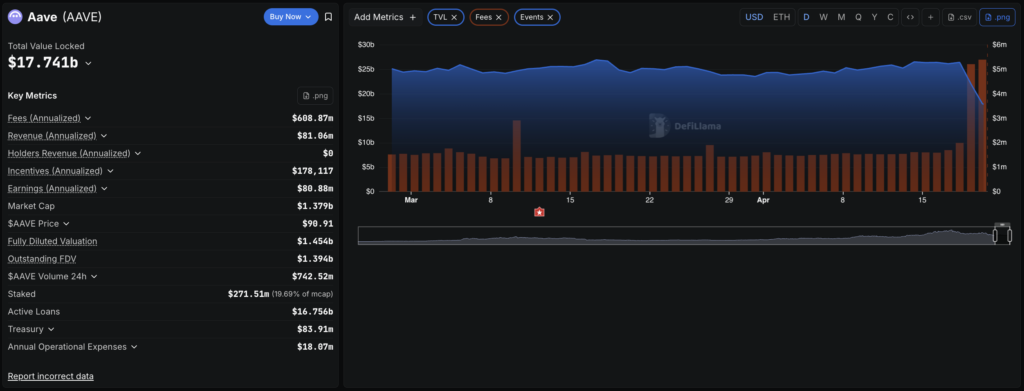Screen dimensions: 1024x391
Task: Expand $AAVE Price details
Action: (x=67, y=224)
